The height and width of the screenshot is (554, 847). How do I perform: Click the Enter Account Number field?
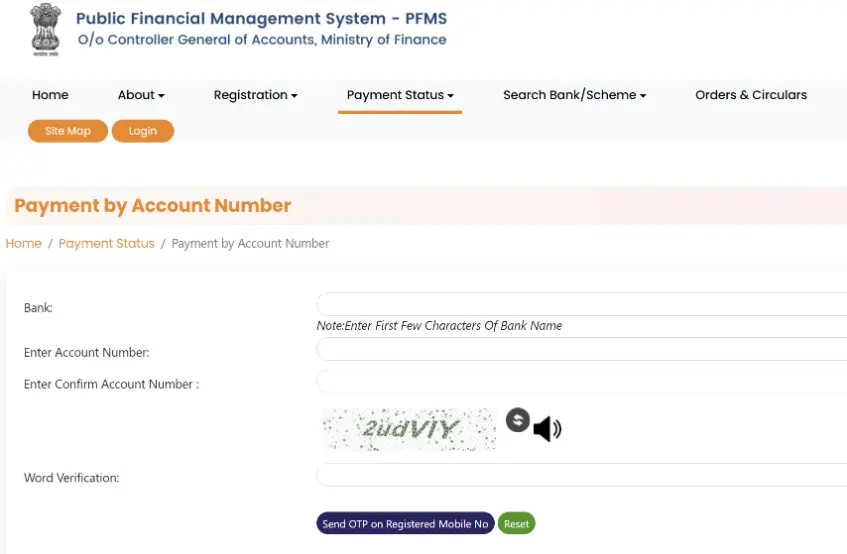coord(581,349)
